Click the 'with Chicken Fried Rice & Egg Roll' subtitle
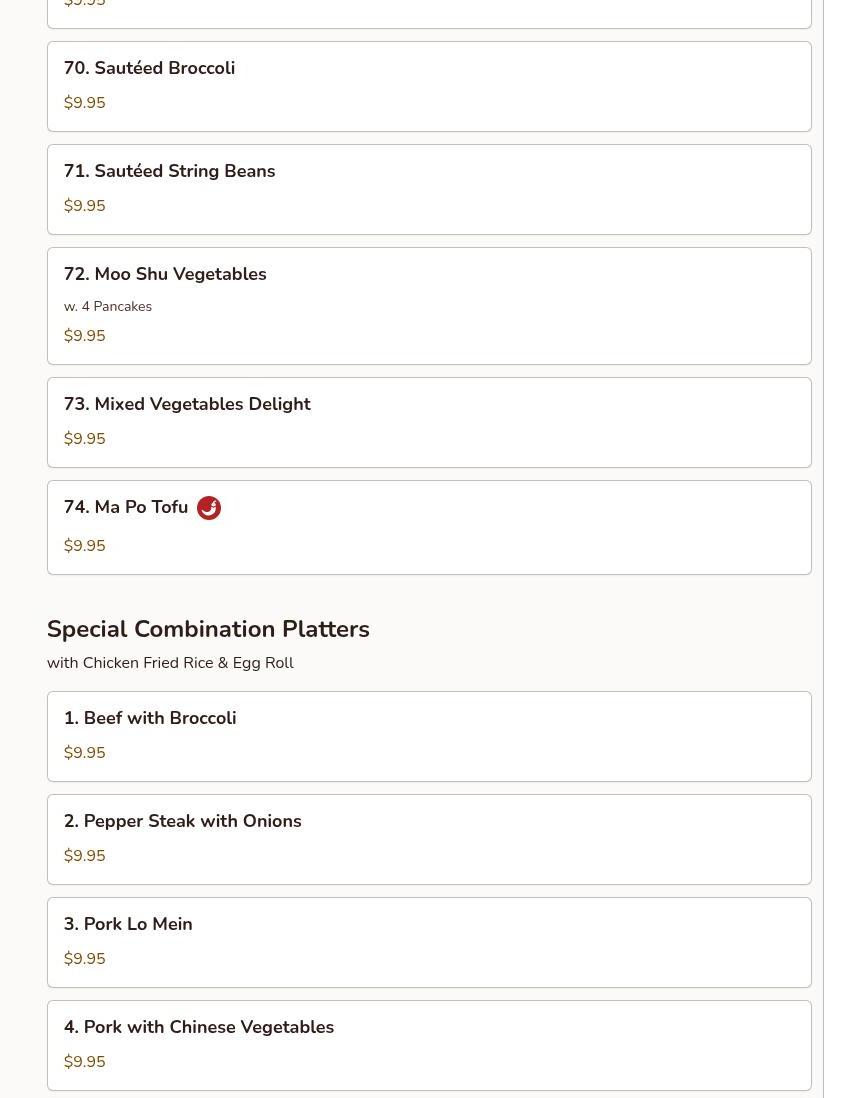This screenshot has width=844, height=1098. click(x=170, y=663)
